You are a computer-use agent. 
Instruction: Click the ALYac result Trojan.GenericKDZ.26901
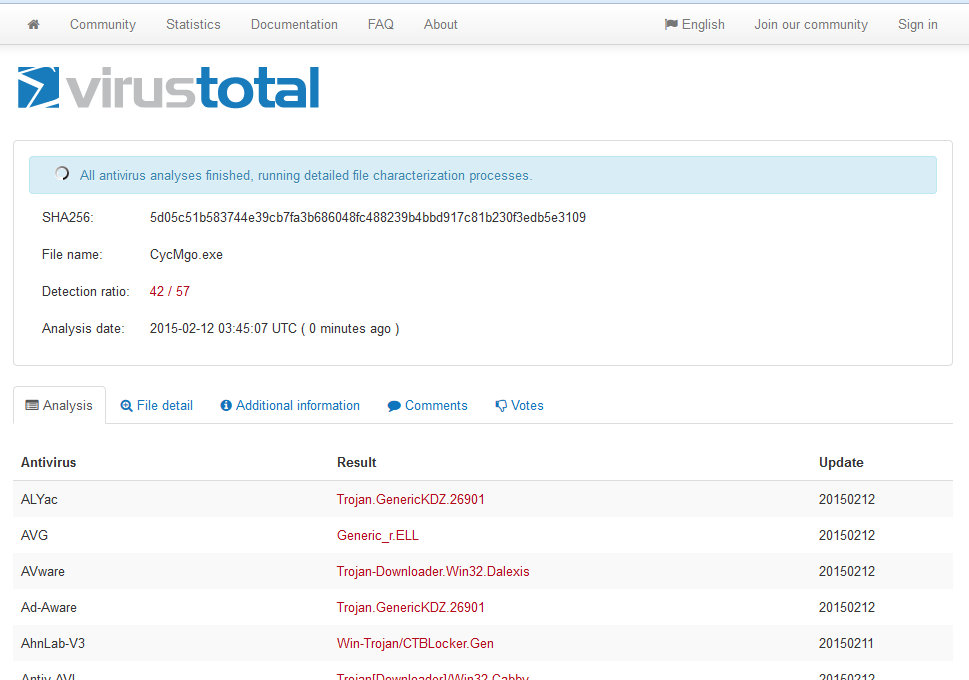point(410,499)
